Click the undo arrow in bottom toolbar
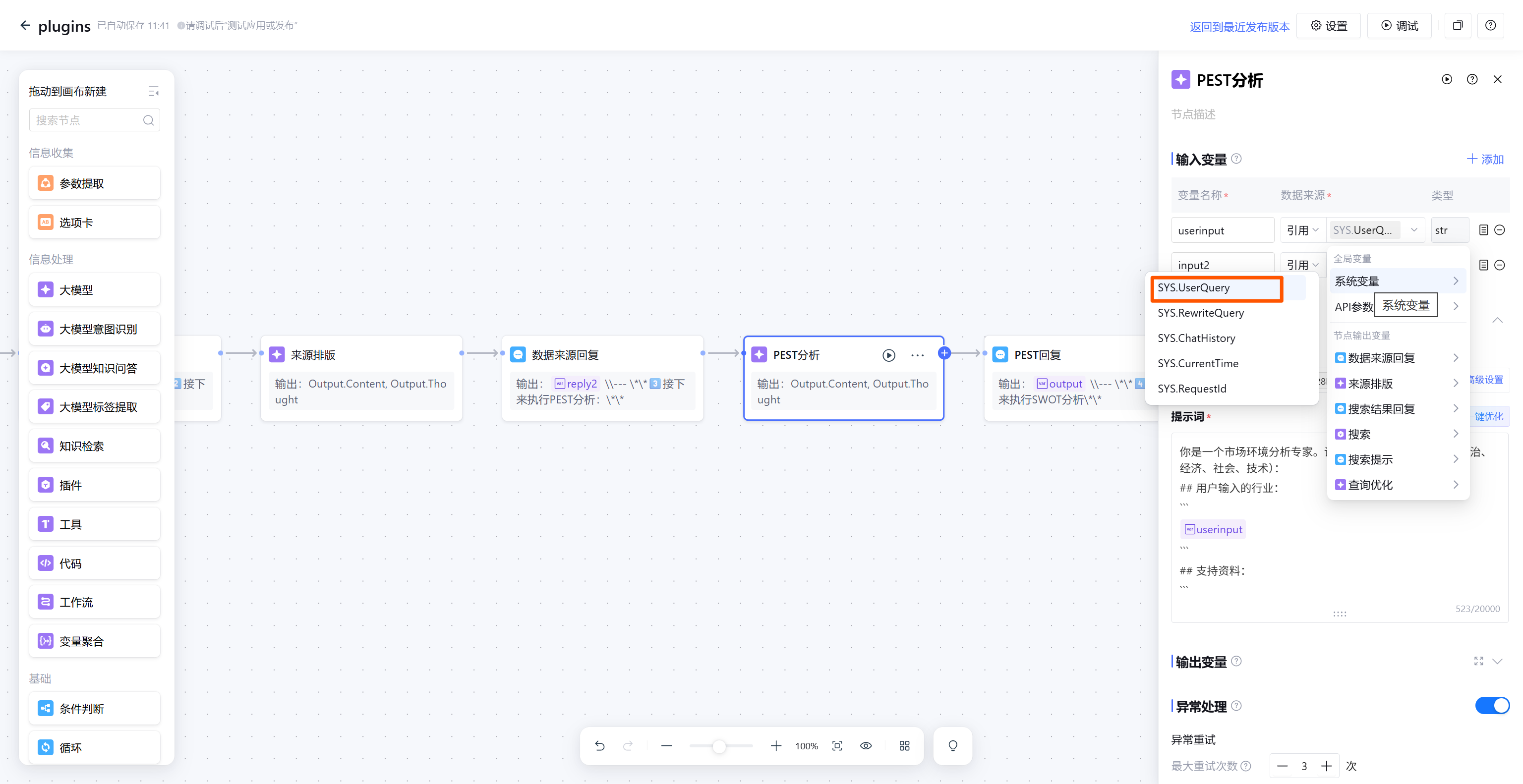1523x784 pixels. 599,746
